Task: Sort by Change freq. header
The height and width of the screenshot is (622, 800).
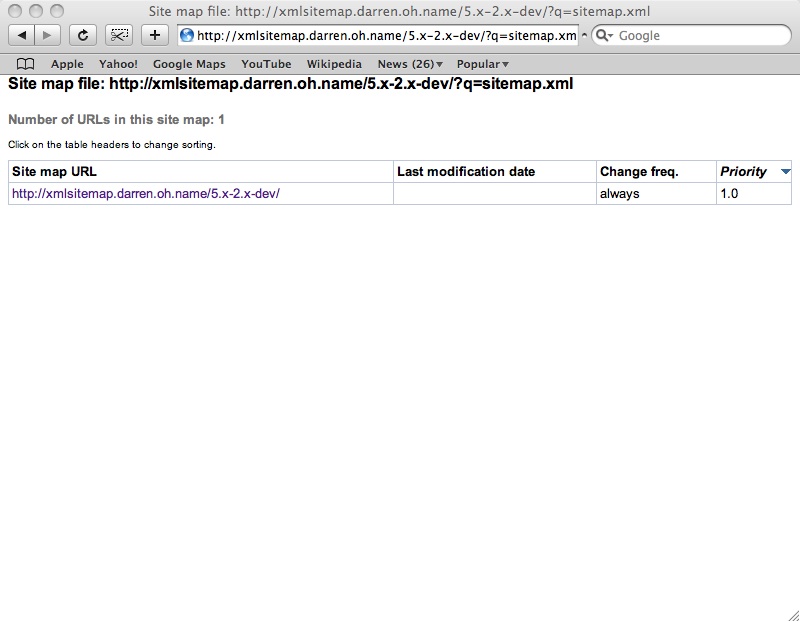Action: point(656,171)
